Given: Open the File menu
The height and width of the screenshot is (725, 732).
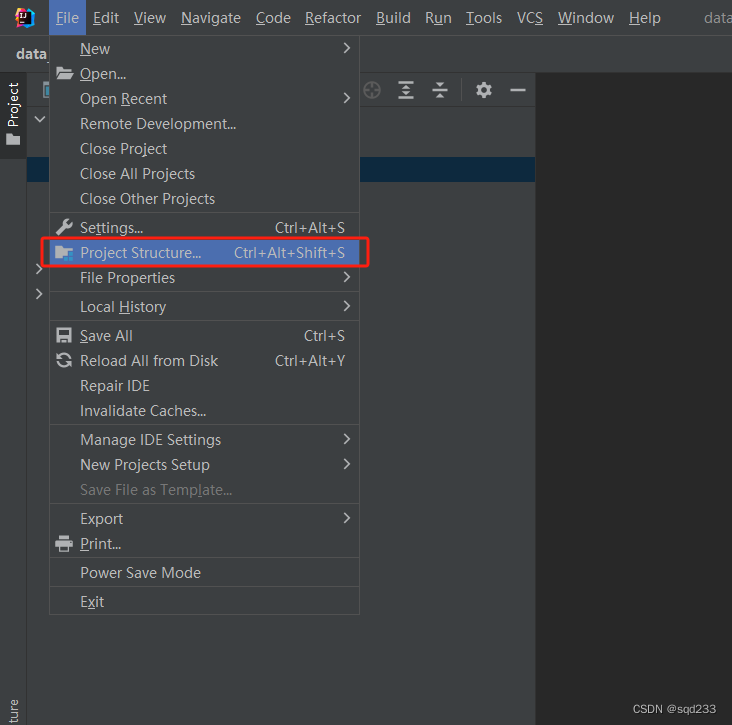Looking at the screenshot, I should (x=67, y=18).
